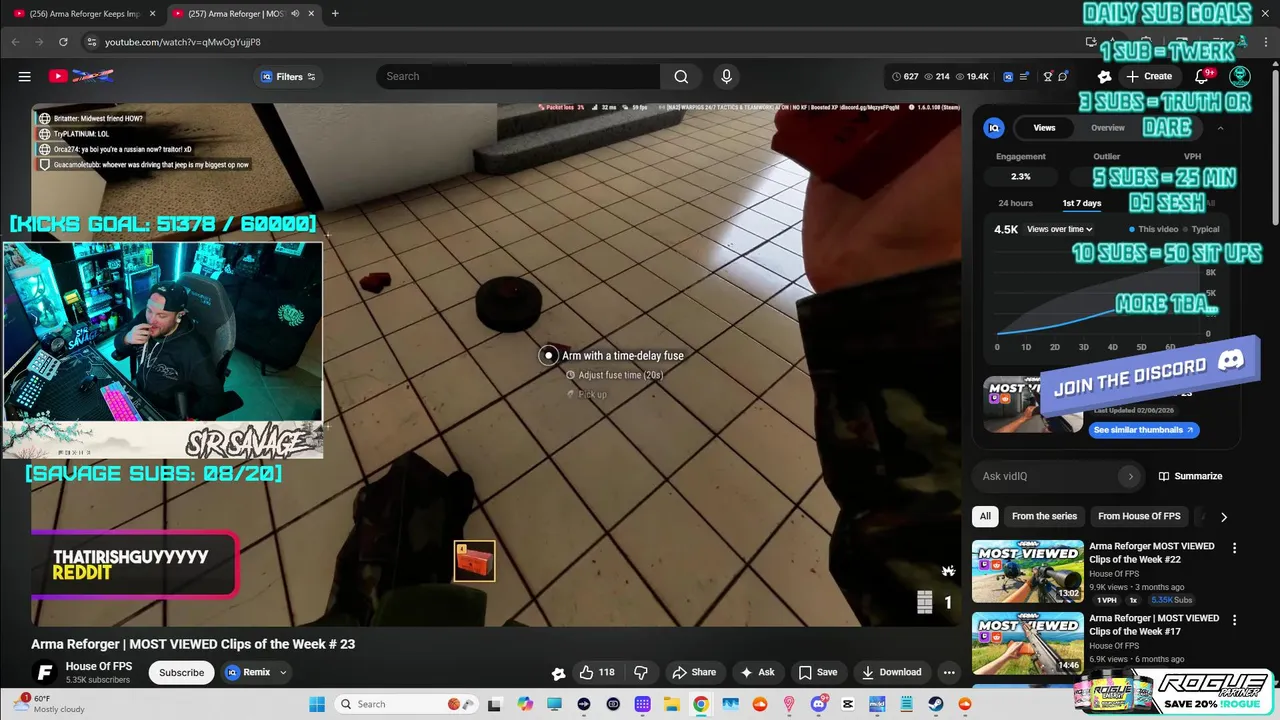Image resolution: width=1280 pixels, height=720 pixels.
Task: Reload the page in Chrome
Action: (63, 42)
